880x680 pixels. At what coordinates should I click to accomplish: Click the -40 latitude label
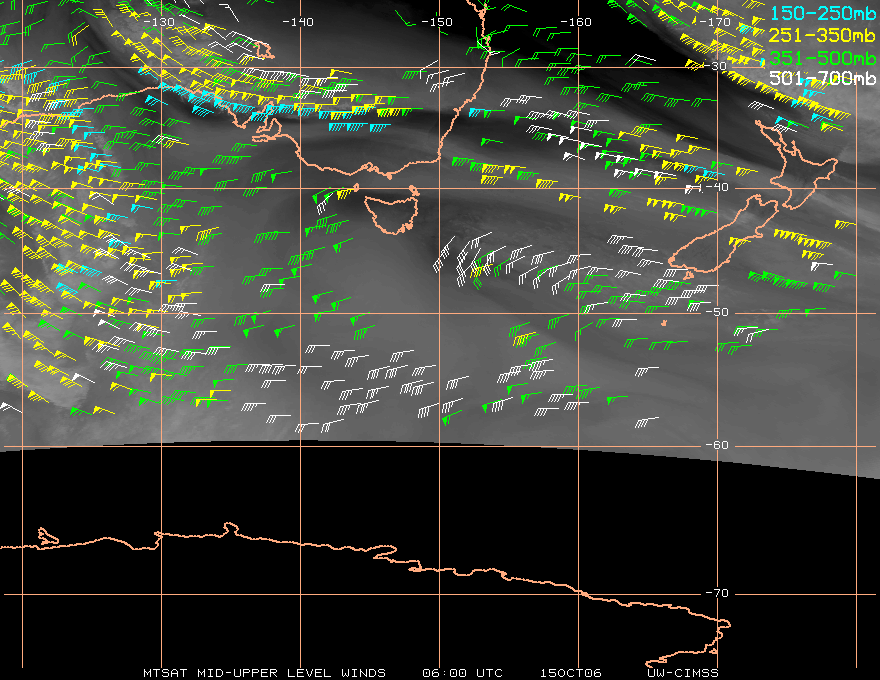716,188
